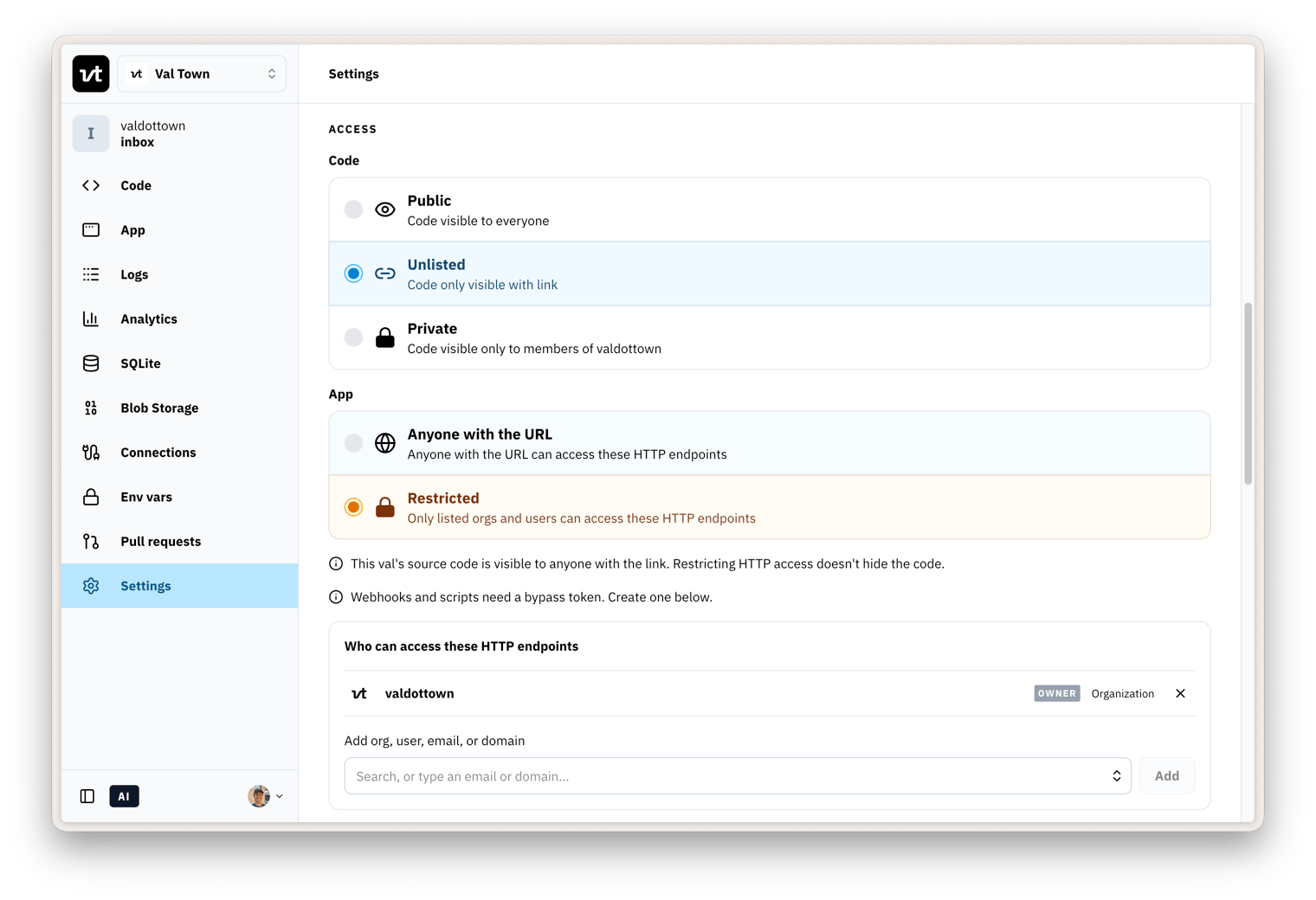Click the link icon beside Unlisted
Viewport: 1316px width, 900px height.
[x=385, y=273]
